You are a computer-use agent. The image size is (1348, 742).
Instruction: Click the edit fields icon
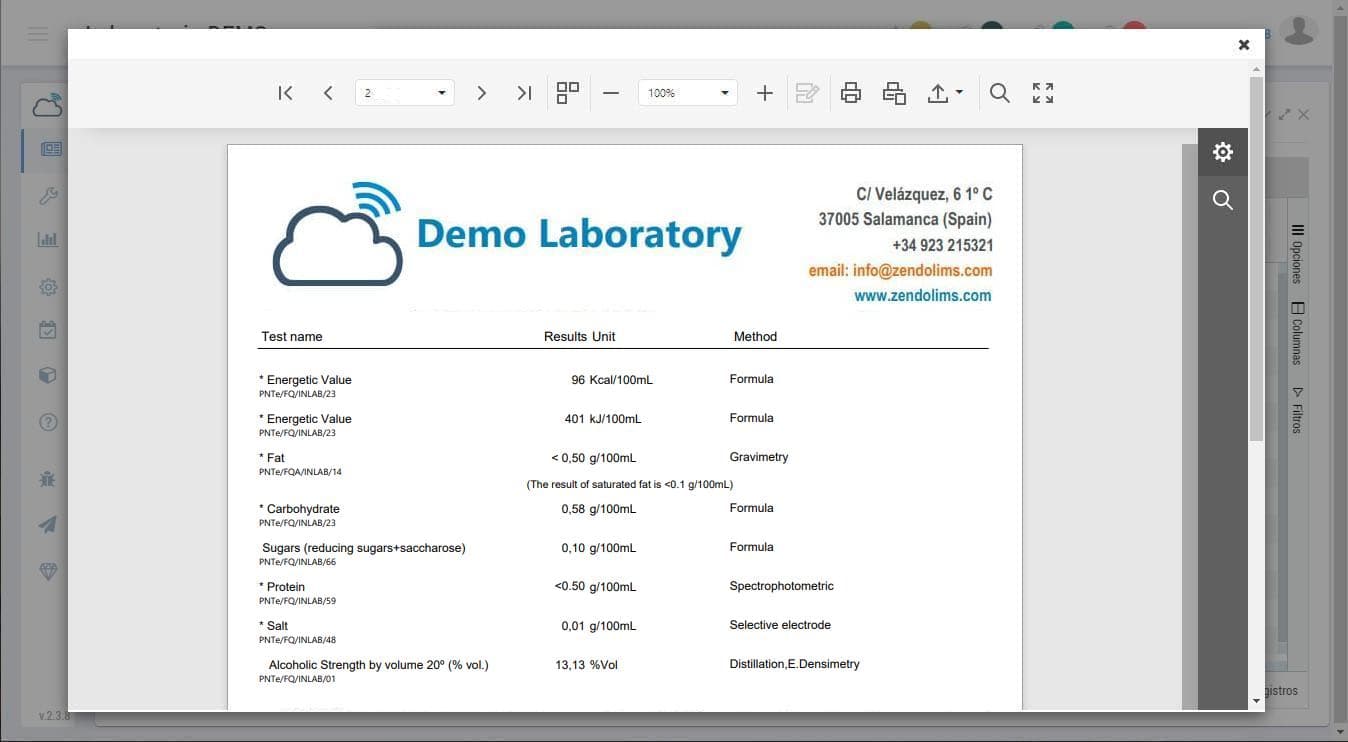point(807,93)
